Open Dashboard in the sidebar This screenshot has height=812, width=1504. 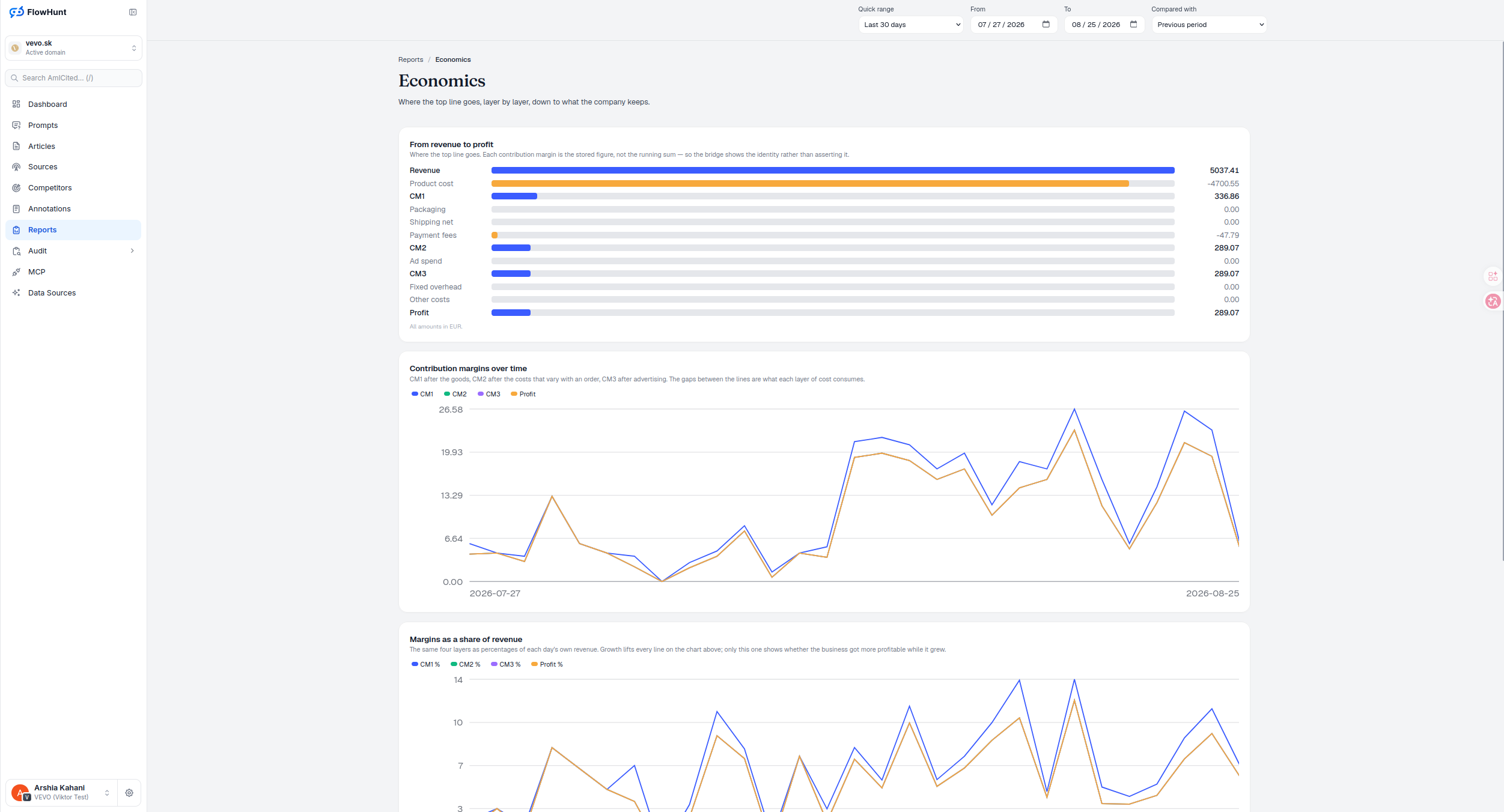73,105
